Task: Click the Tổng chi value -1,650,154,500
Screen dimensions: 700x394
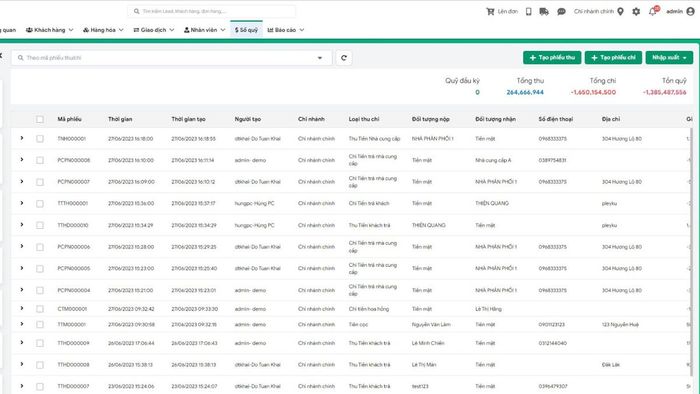Action: pyautogui.click(x=593, y=92)
